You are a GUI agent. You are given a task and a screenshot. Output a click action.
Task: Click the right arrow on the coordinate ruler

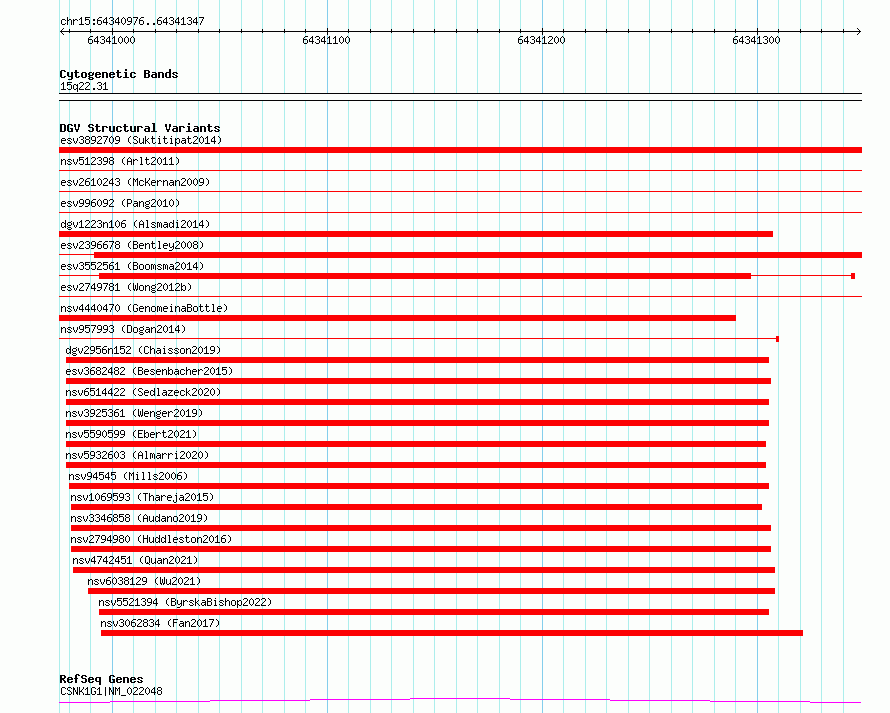coord(858,32)
